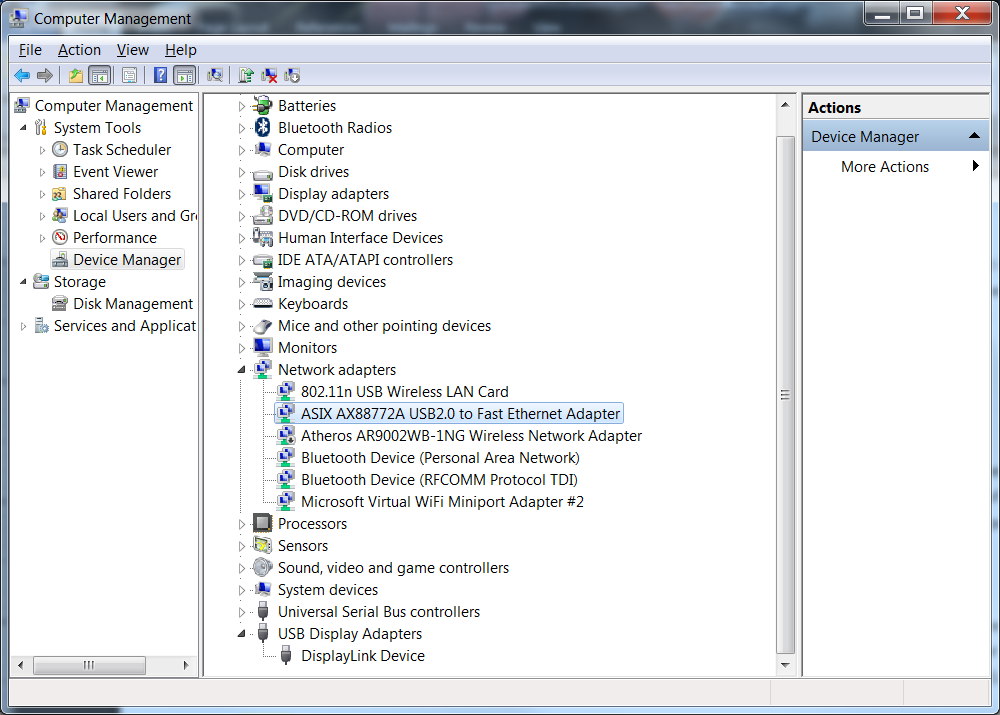Viewport: 1000px width, 715px height.
Task: Select Bluetooth Device (Personal Area Network)
Action: click(x=440, y=458)
